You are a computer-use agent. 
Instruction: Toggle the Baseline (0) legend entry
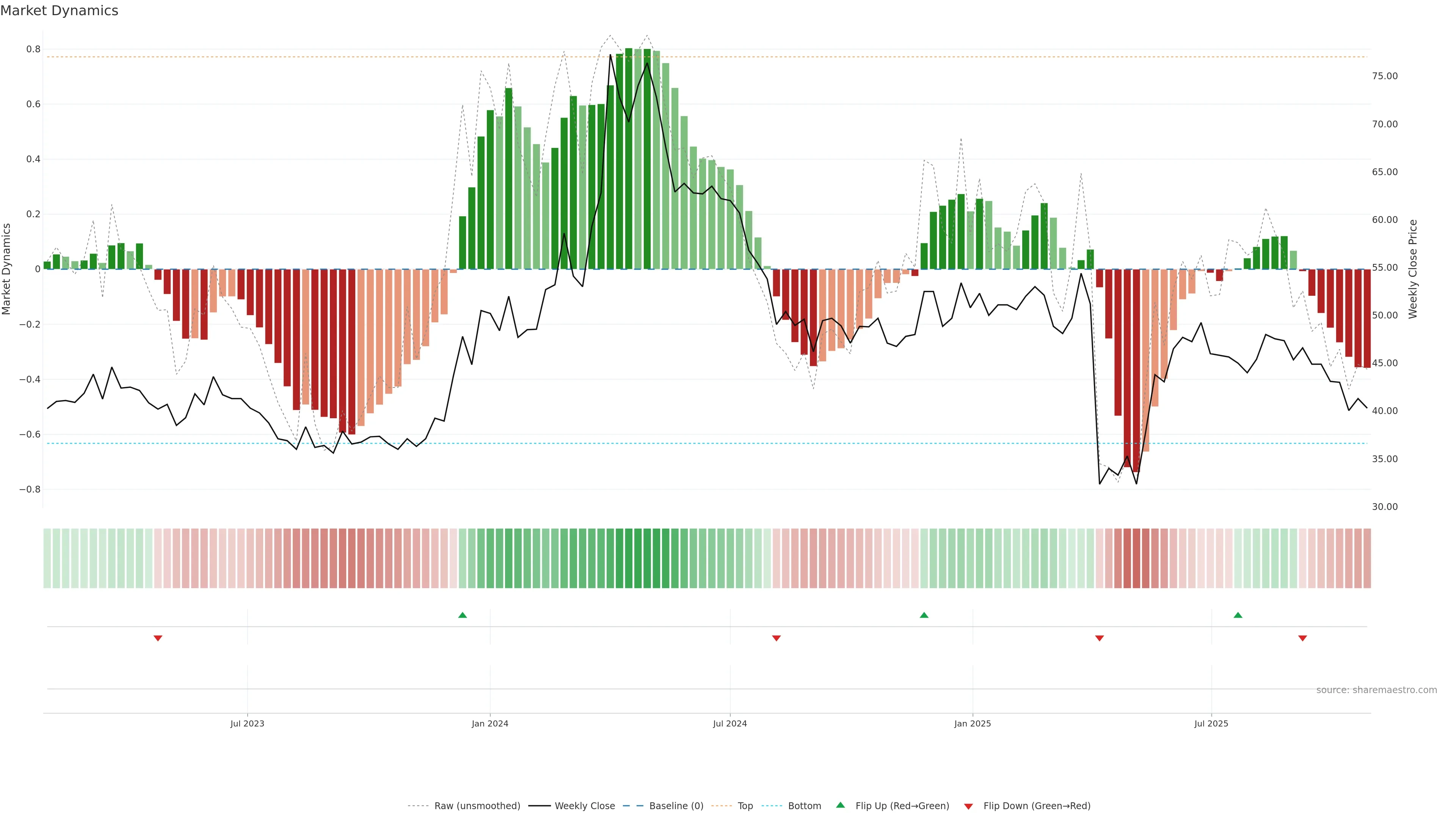(x=676, y=806)
